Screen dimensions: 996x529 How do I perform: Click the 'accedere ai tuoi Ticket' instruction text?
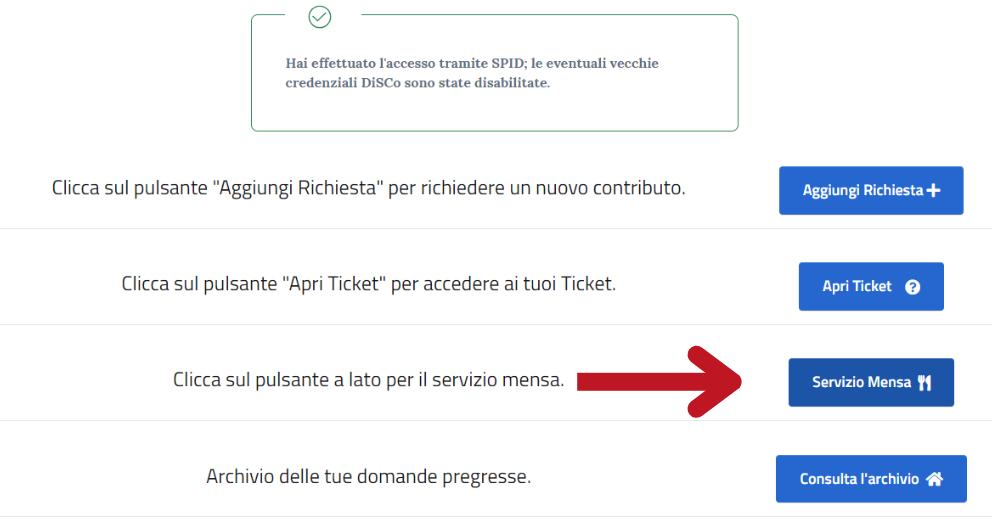point(368,284)
